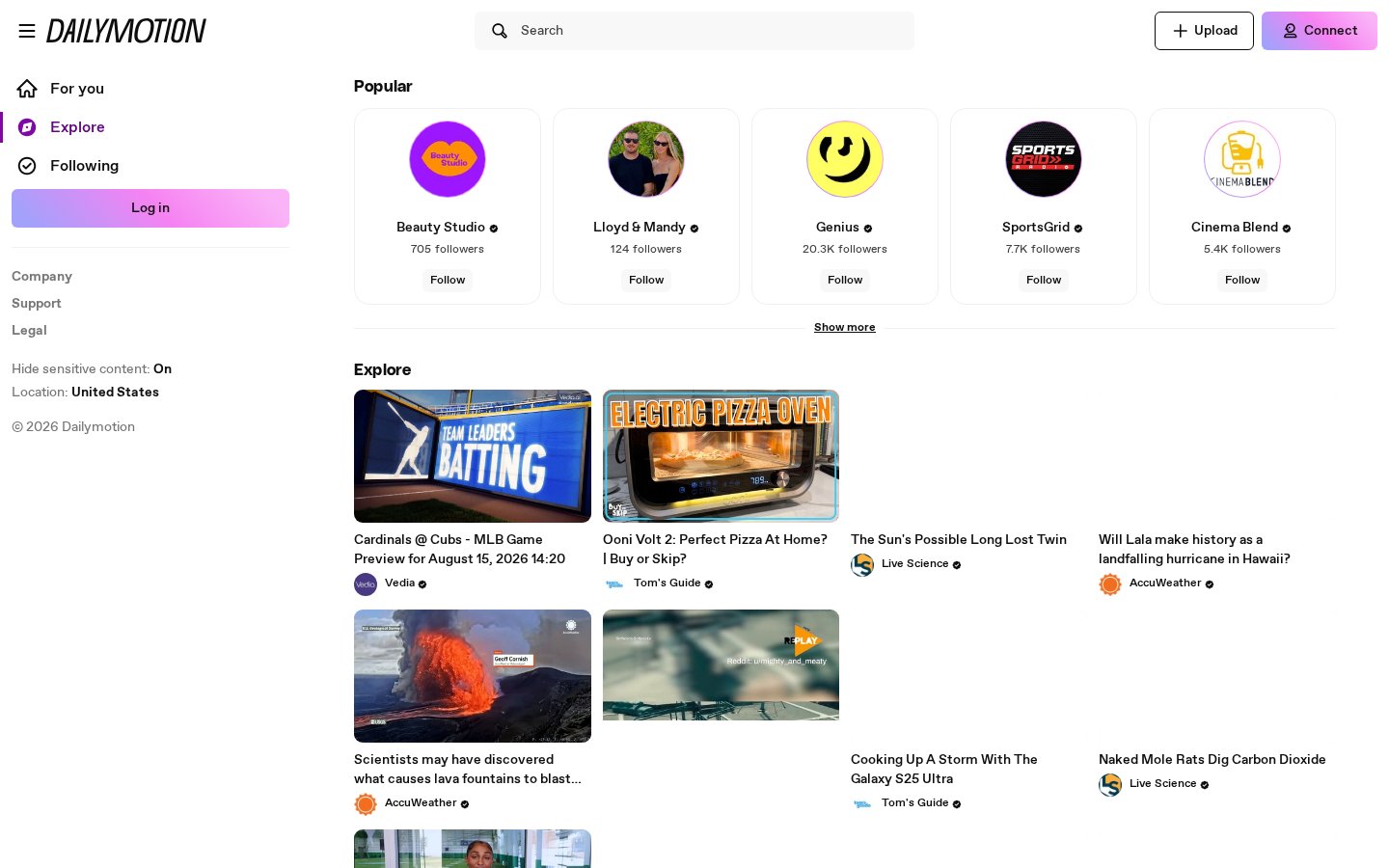Click SportsGrid channel name
1389x868 pixels.
tap(1036, 228)
